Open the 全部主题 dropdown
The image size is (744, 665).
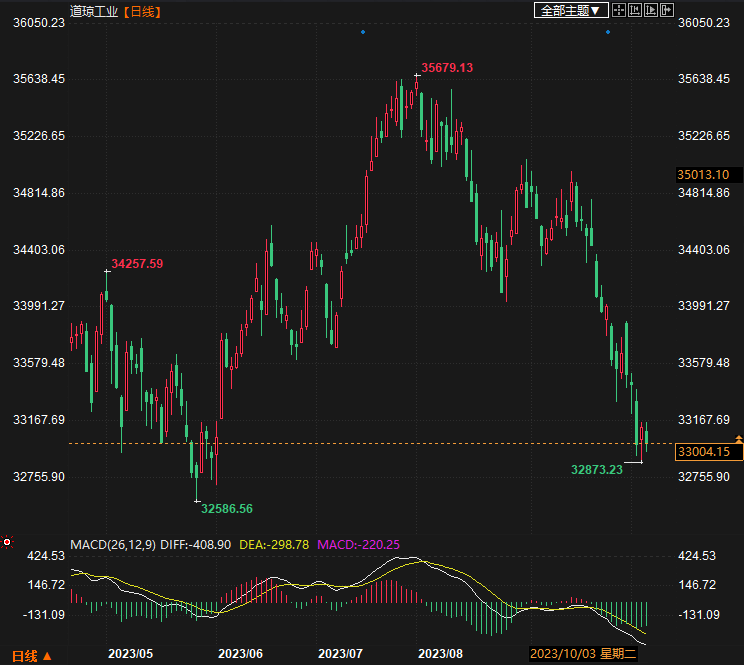click(x=571, y=10)
